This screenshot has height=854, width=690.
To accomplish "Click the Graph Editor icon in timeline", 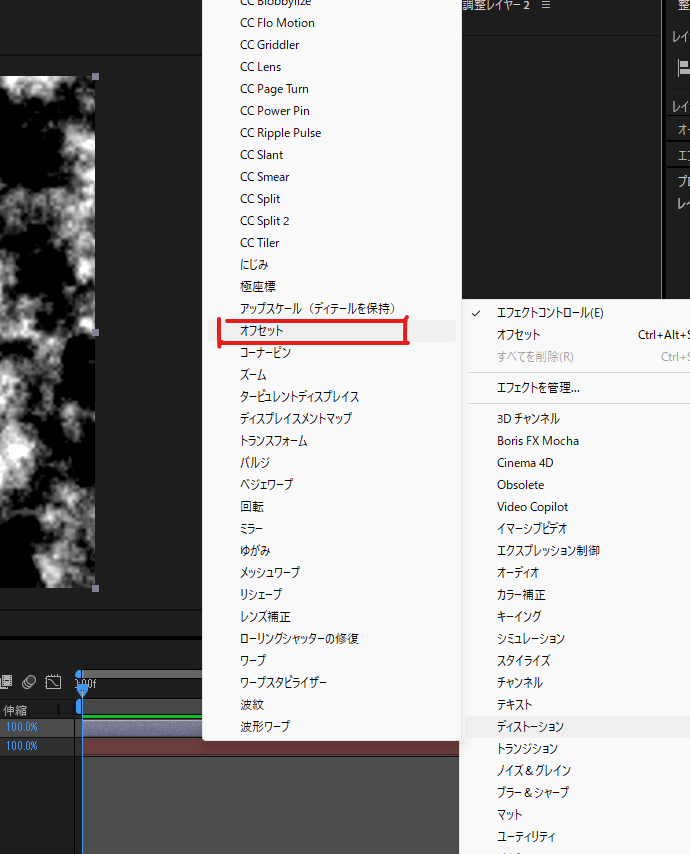I will [x=54, y=682].
